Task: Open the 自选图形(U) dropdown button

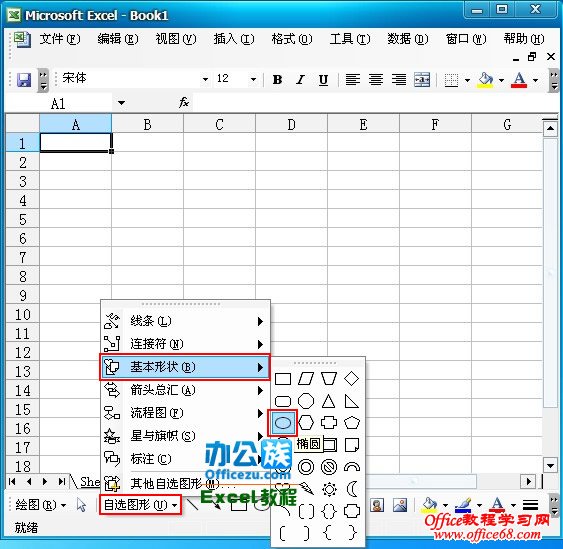Action: (x=140, y=505)
